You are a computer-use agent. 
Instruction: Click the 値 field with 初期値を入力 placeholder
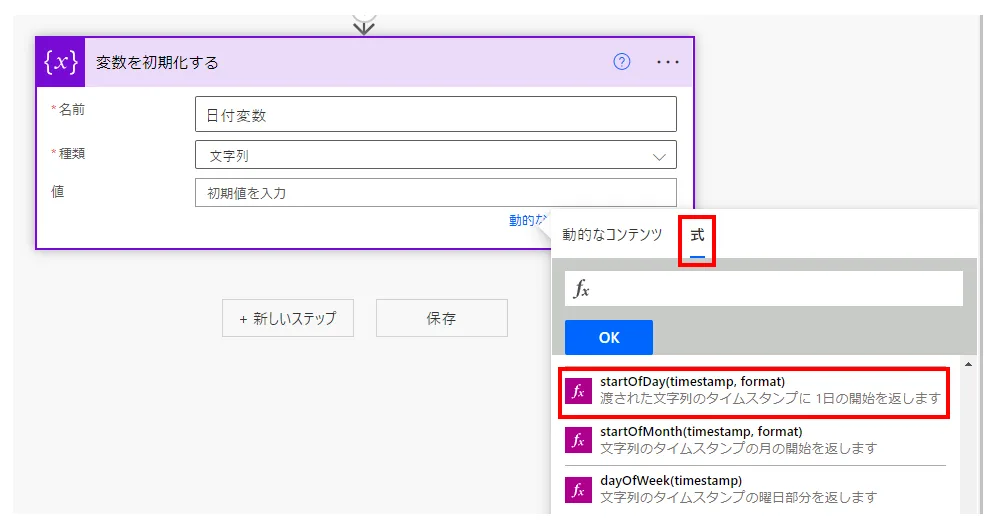[435, 193]
